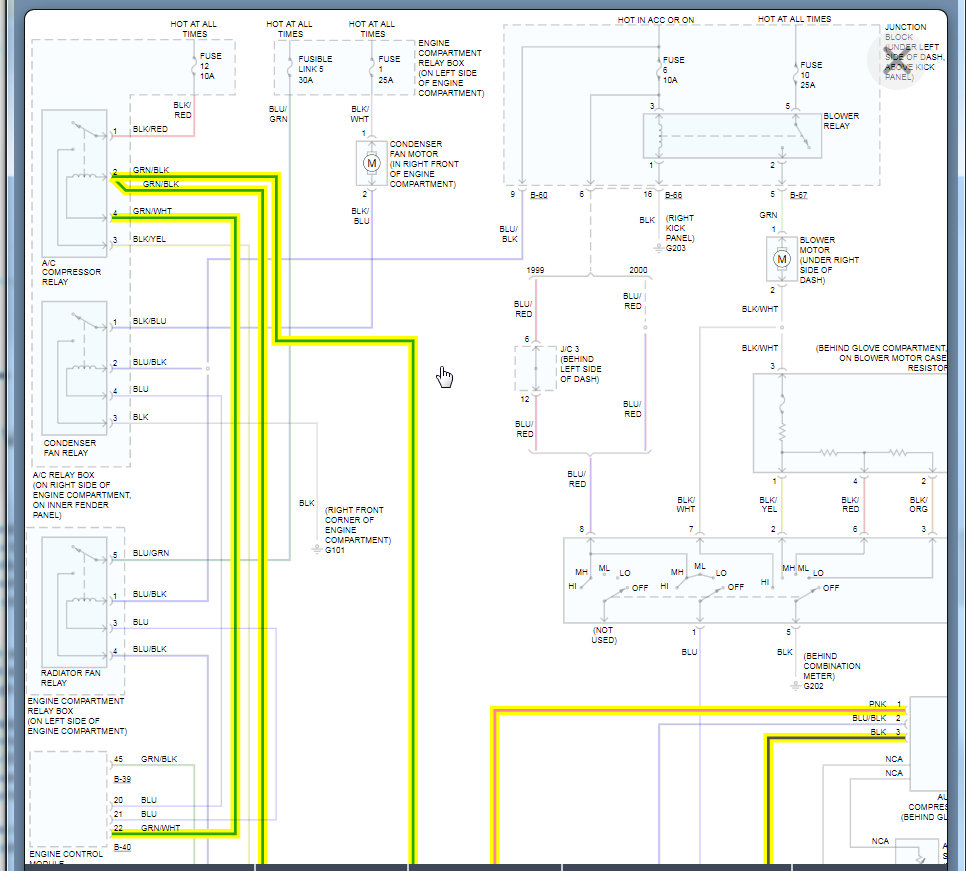Click the GRN/WHT label at control module pin 22

pyautogui.click(x=160, y=828)
